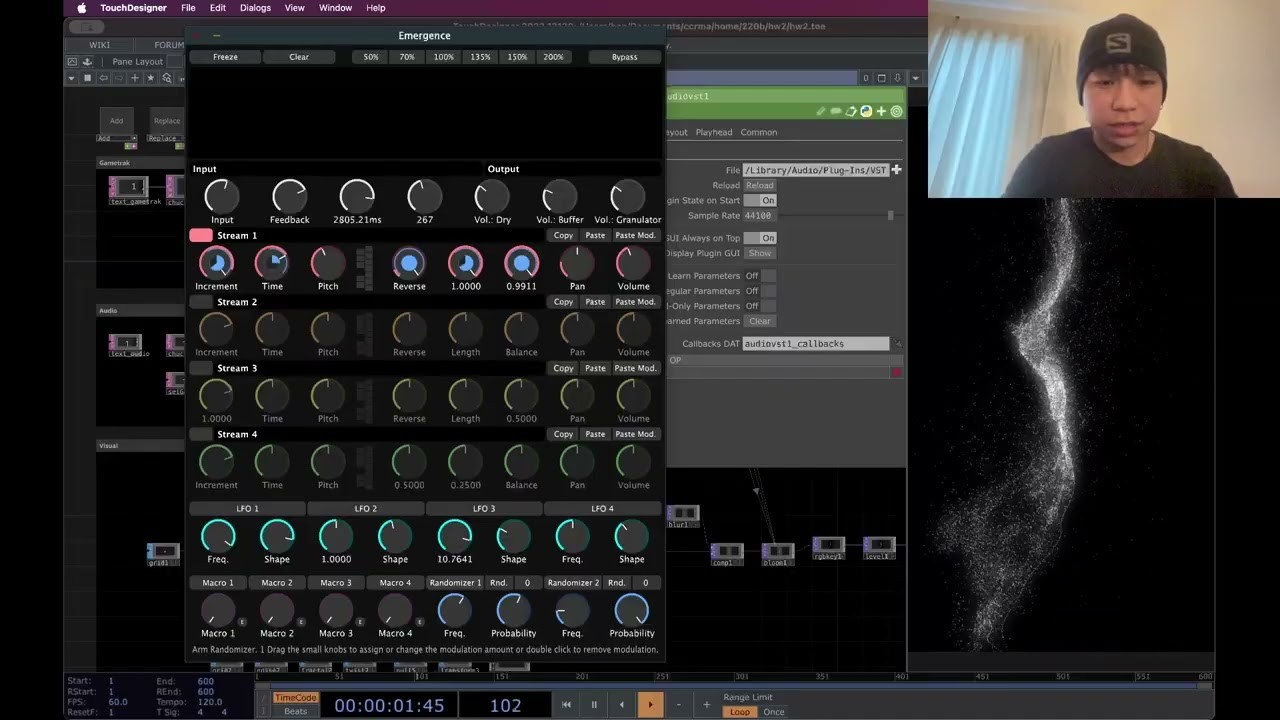
Task: Click the Freeze button in Emergence
Action: (225, 57)
